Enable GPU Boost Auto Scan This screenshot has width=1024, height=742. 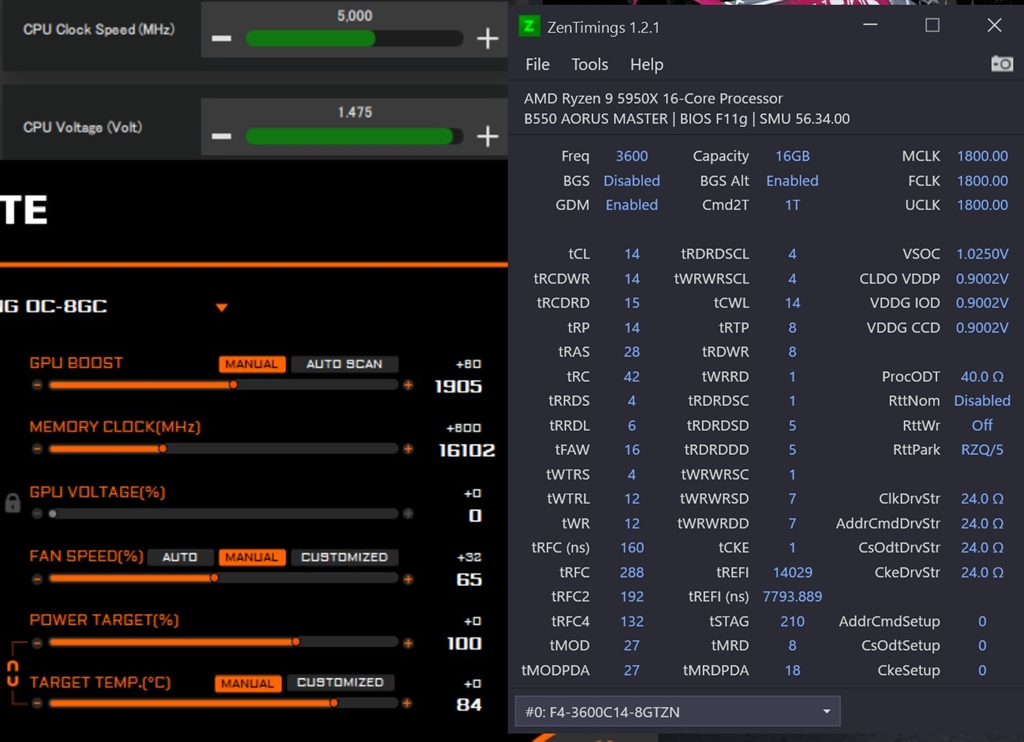[x=344, y=364]
